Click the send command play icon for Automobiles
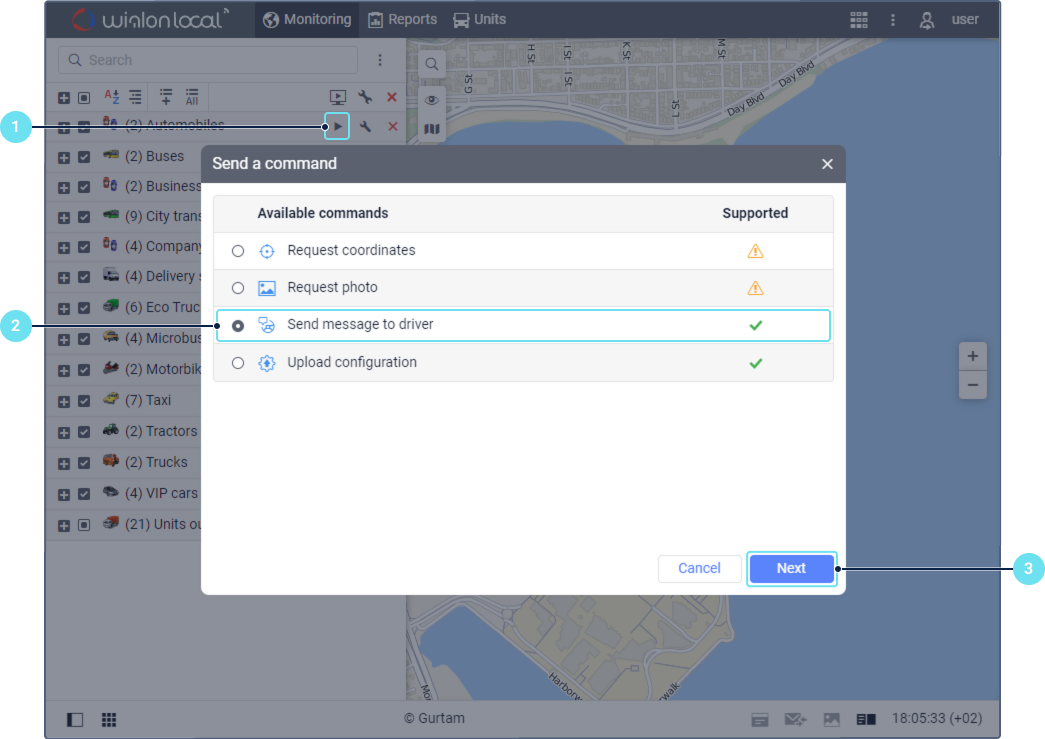The image size is (1045, 739). pyautogui.click(x=337, y=126)
